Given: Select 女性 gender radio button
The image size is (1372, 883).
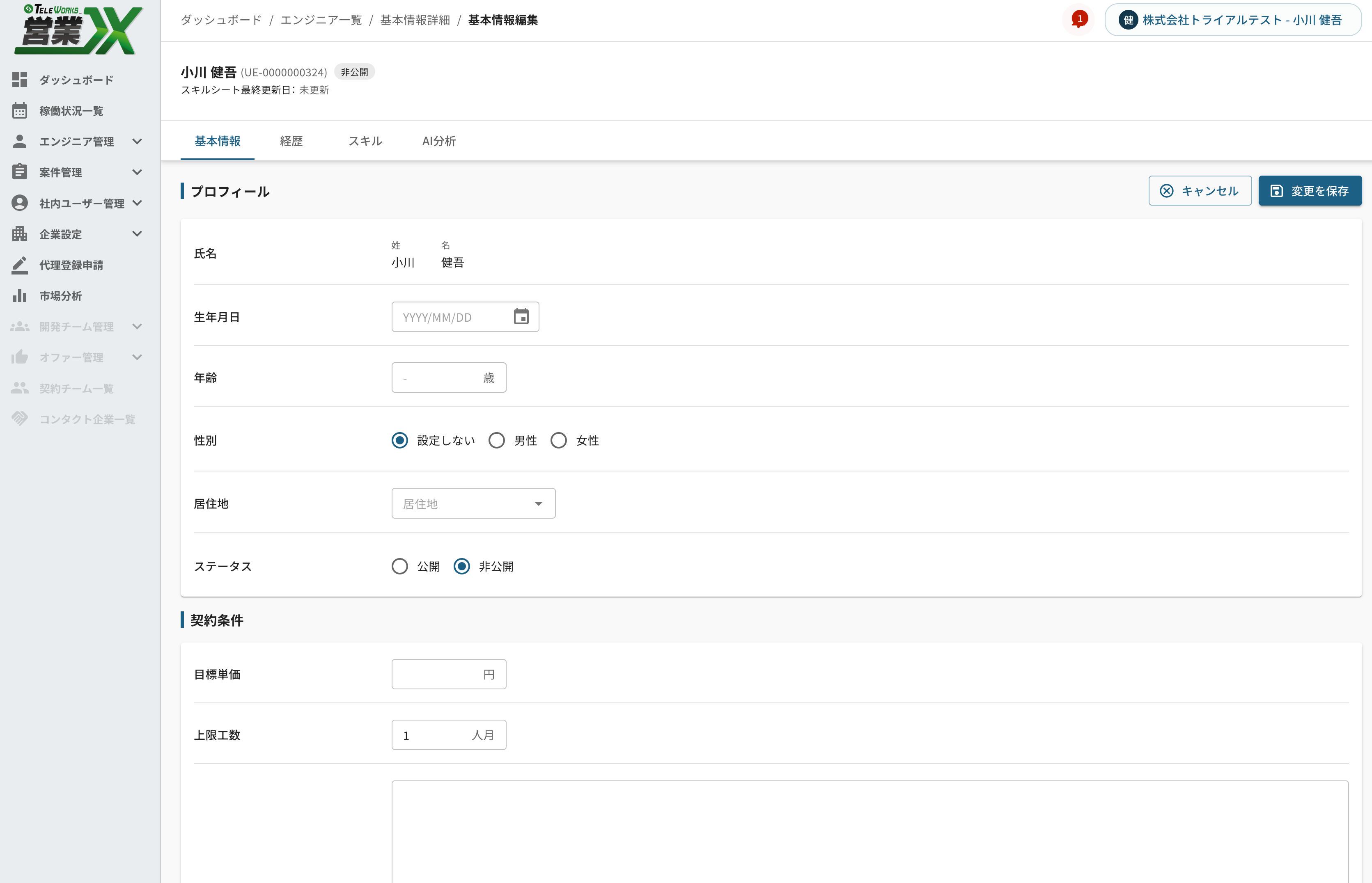Looking at the screenshot, I should pyautogui.click(x=559, y=440).
